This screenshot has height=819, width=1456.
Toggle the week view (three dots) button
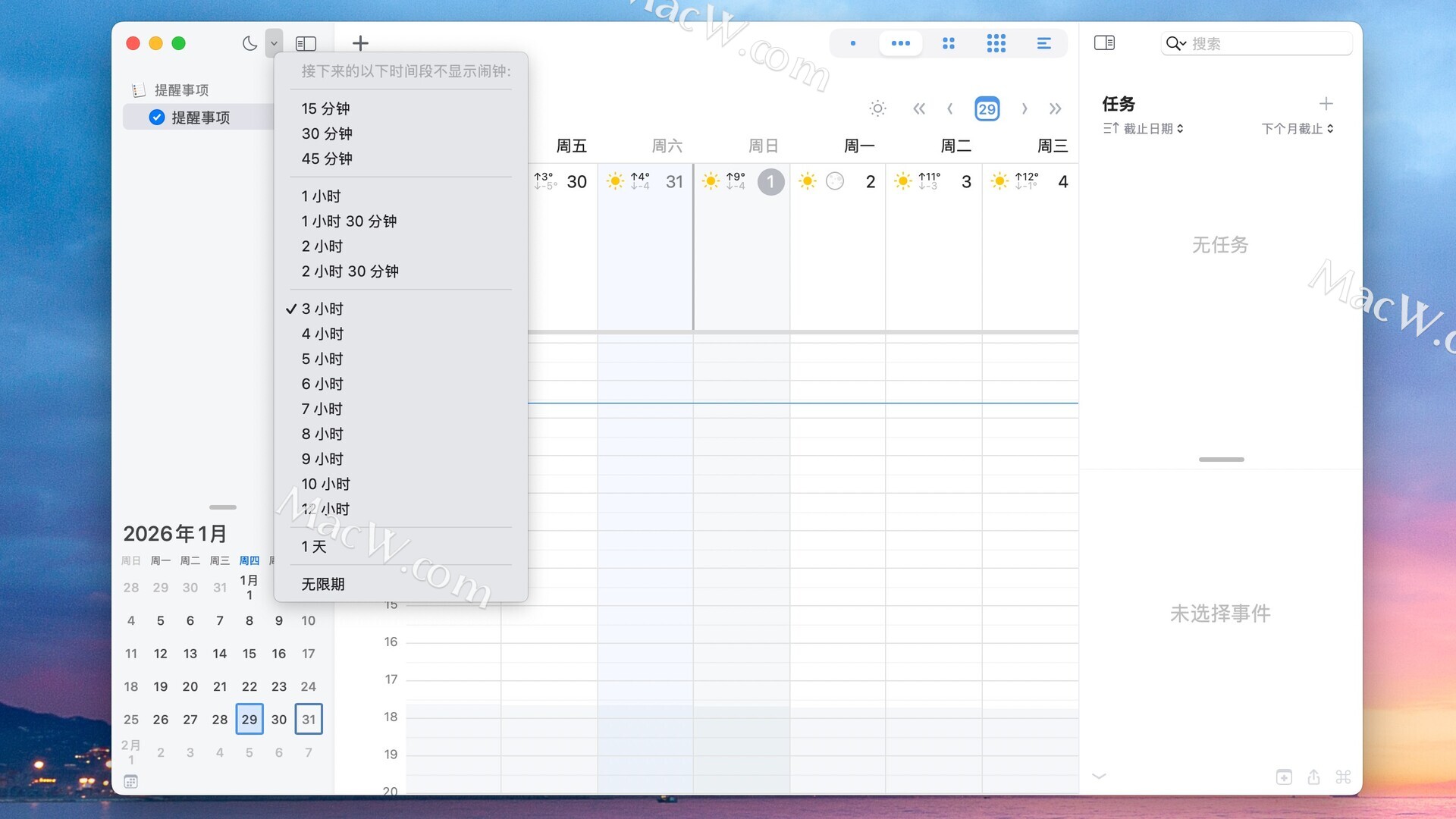coord(900,43)
